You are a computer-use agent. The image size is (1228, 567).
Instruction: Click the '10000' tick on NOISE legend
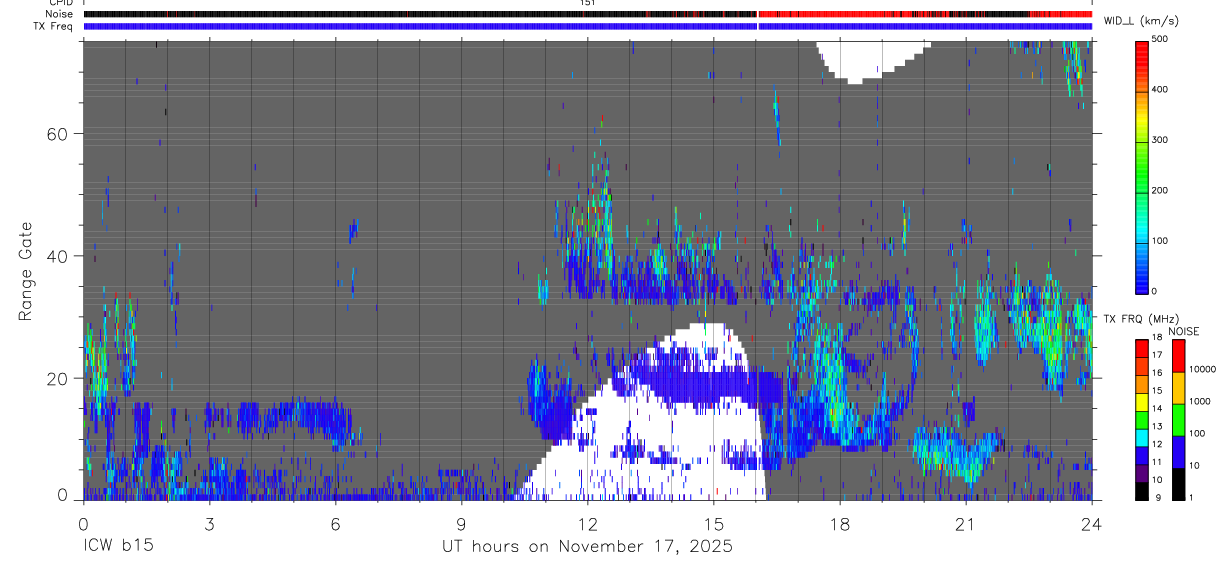pyautogui.click(x=1201, y=369)
